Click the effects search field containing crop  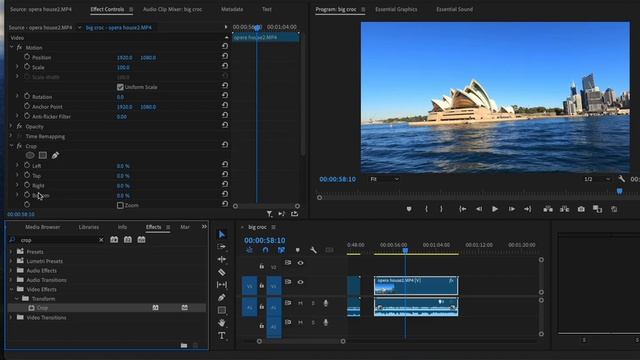click(59, 240)
